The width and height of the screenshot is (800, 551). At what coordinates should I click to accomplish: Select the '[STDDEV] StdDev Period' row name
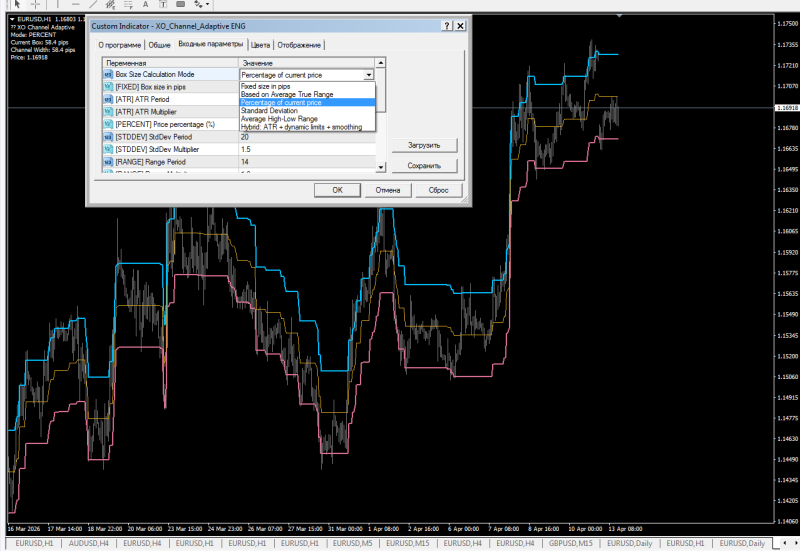click(154, 137)
